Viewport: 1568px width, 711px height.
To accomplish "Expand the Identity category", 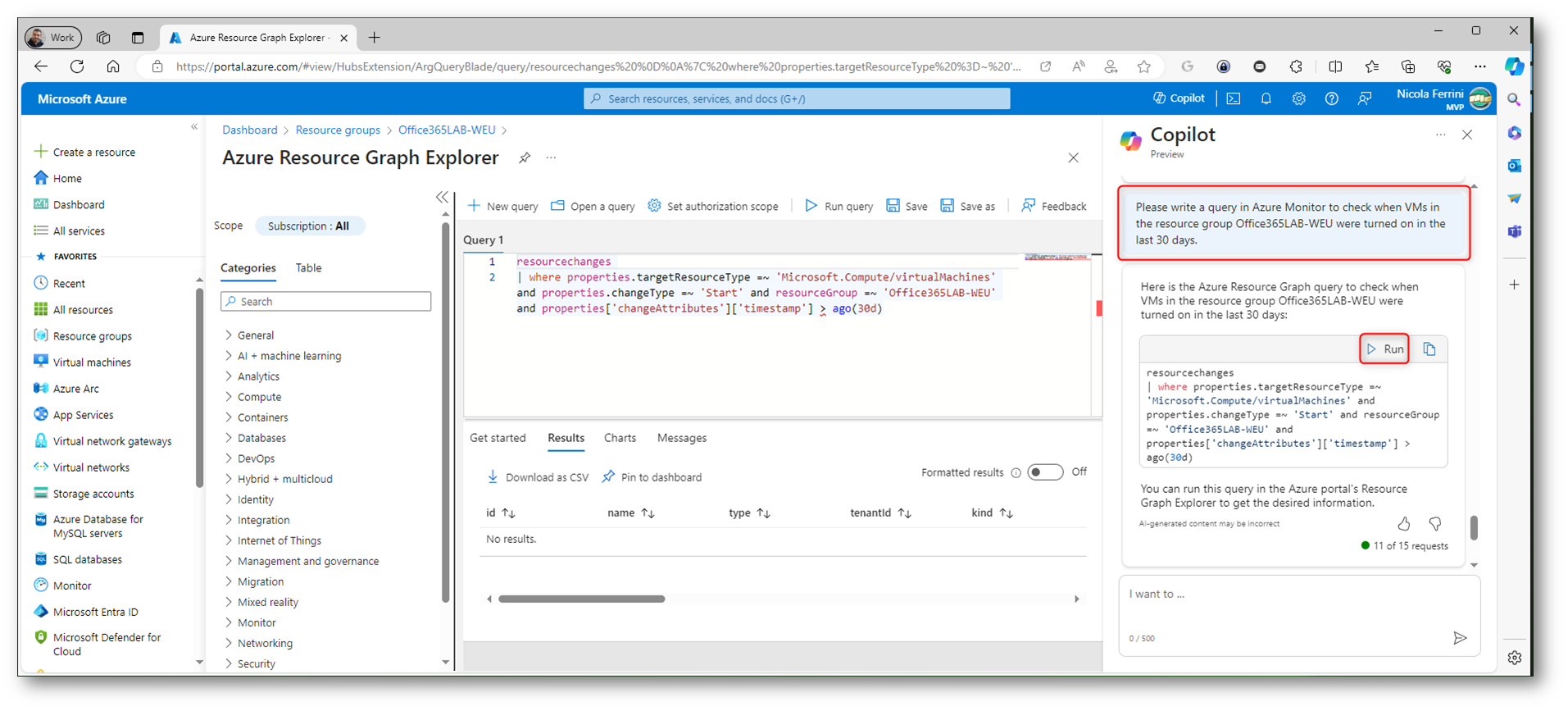I will pos(229,499).
